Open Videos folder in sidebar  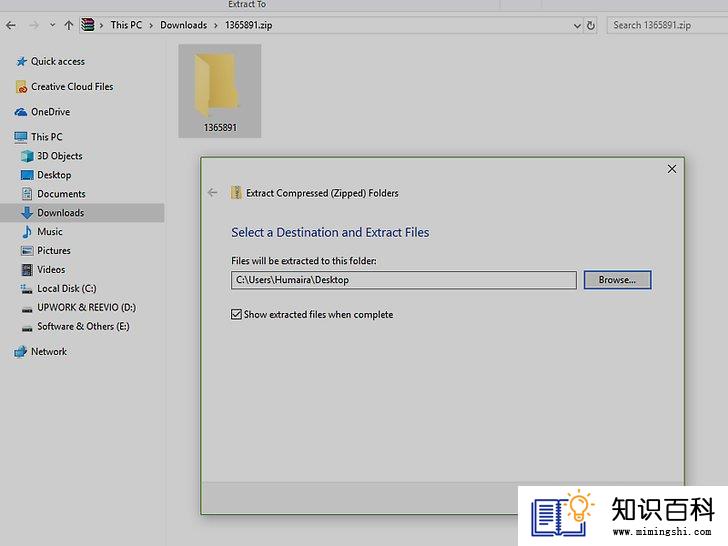[x=51, y=270]
